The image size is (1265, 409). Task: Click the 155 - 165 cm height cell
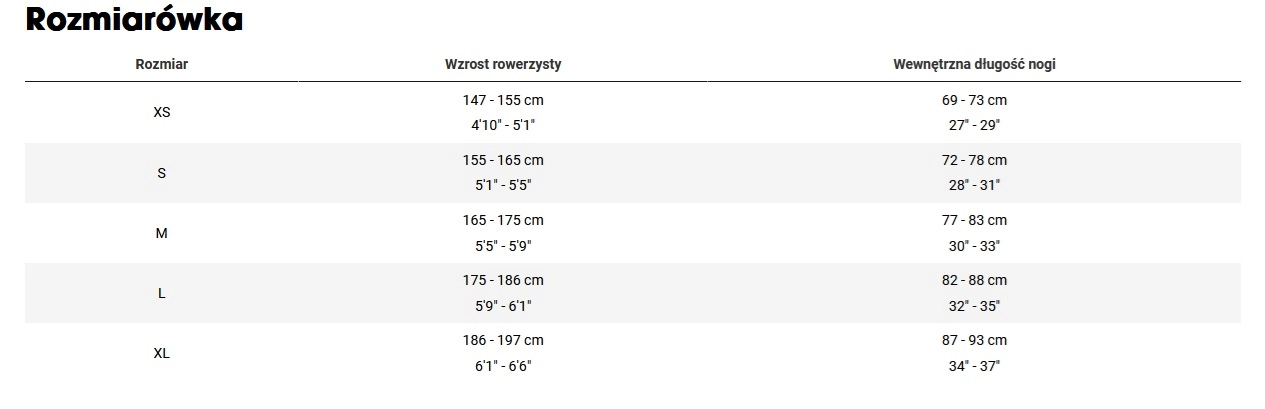(x=503, y=161)
